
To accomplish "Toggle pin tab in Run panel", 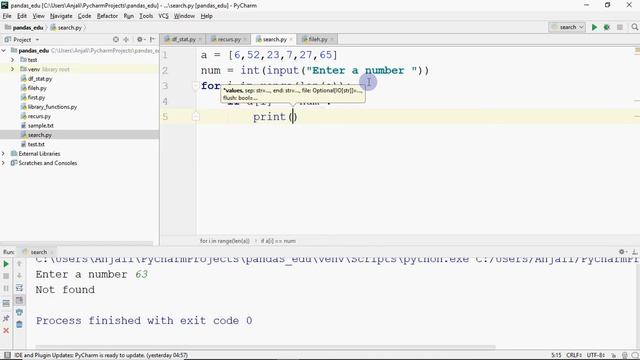I will pos(6,318).
